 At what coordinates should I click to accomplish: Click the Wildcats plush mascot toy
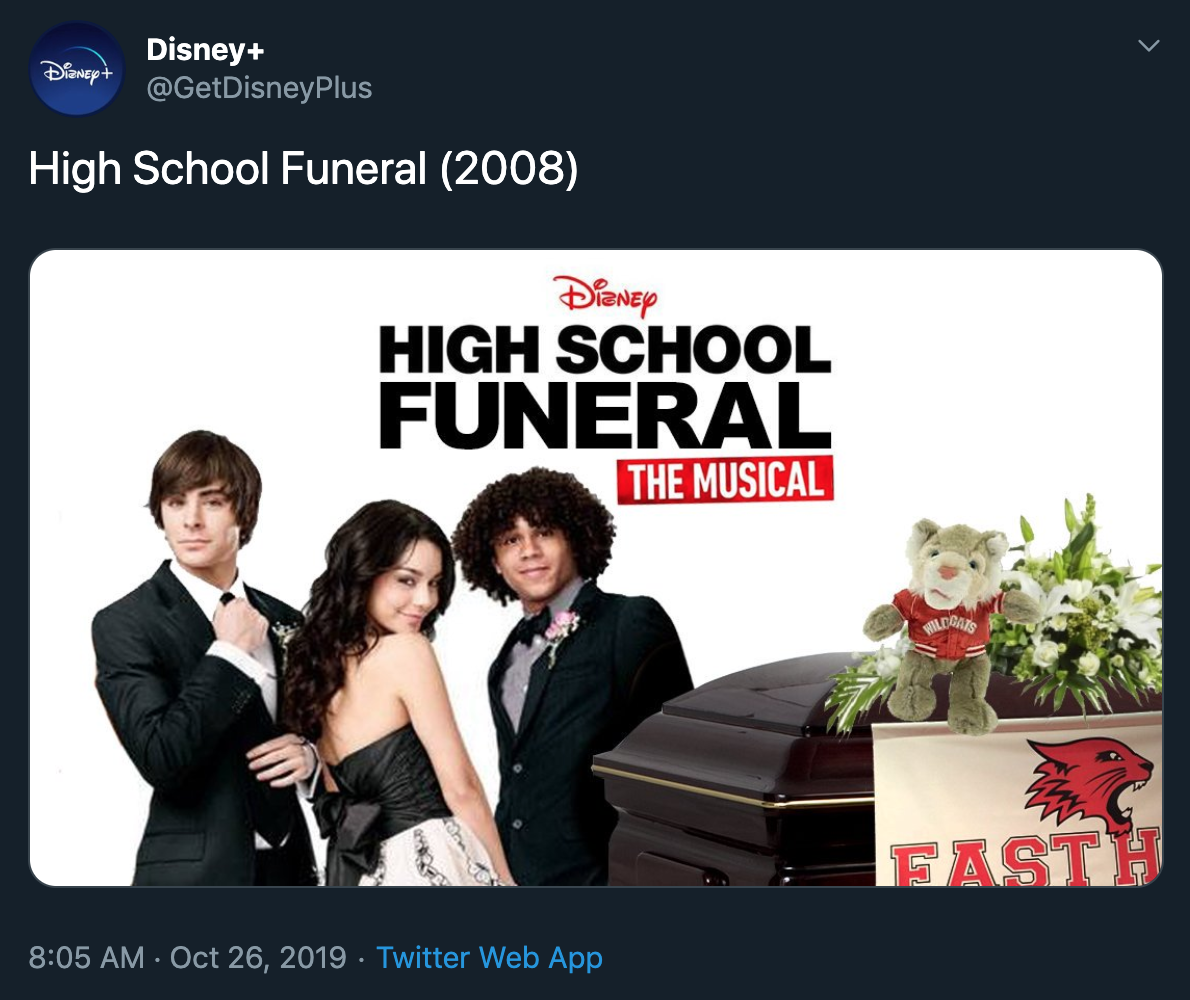tap(946, 622)
